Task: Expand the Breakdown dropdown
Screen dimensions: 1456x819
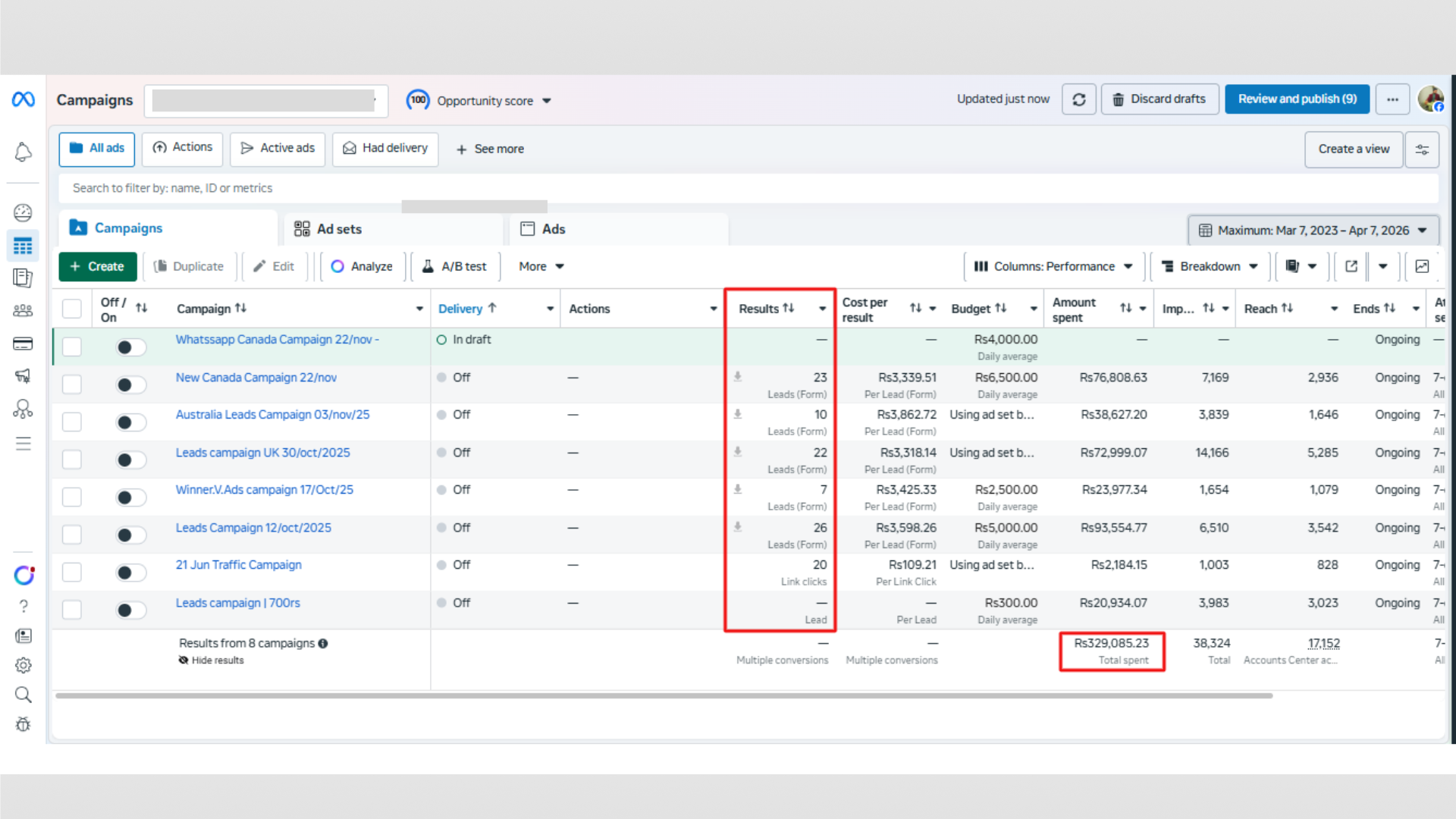Action: click(1210, 266)
